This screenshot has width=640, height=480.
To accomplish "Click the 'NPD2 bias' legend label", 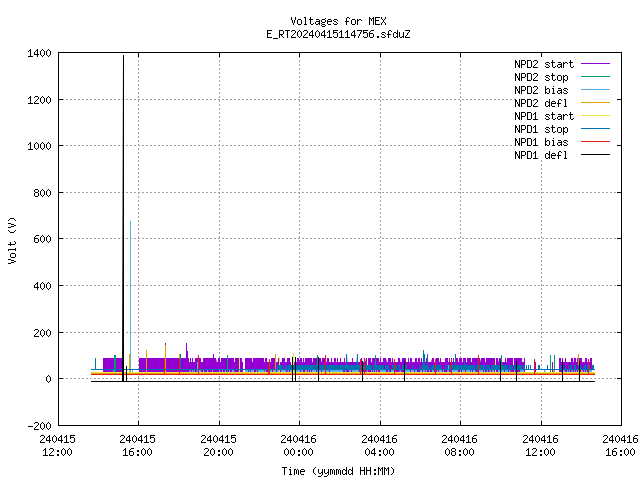I will pyautogui.click(x=541, y=90).
